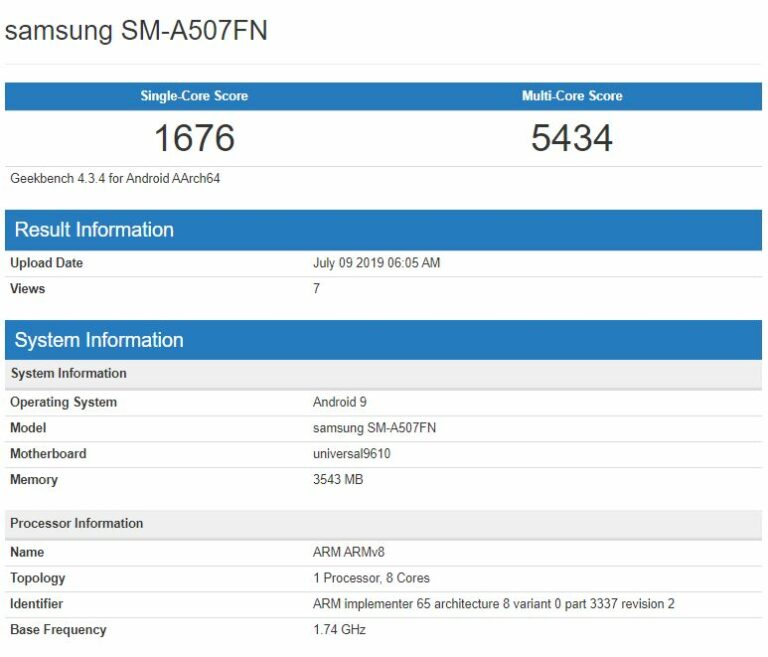Click the Views count value 7
The width and height of the screenshot is (768, 657).
point(317,289)
